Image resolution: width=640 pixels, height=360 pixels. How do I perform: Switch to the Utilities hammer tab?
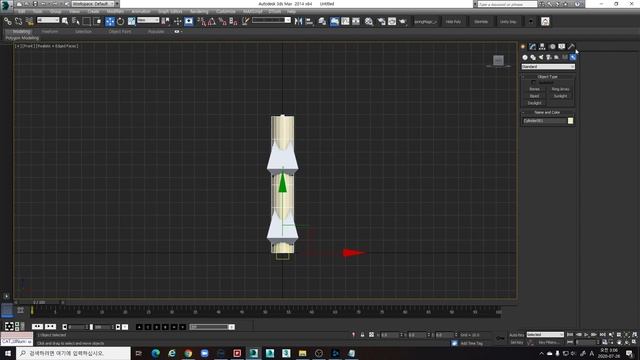pyautogui.click(x=571, y=47)
